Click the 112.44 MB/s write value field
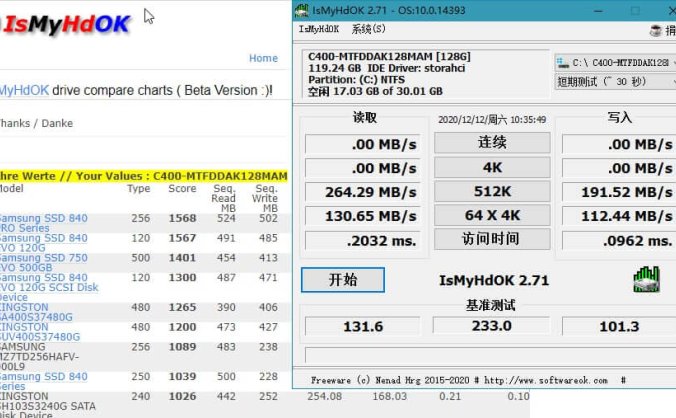This screenshot has height=418, width=676. tap(618, 215)
